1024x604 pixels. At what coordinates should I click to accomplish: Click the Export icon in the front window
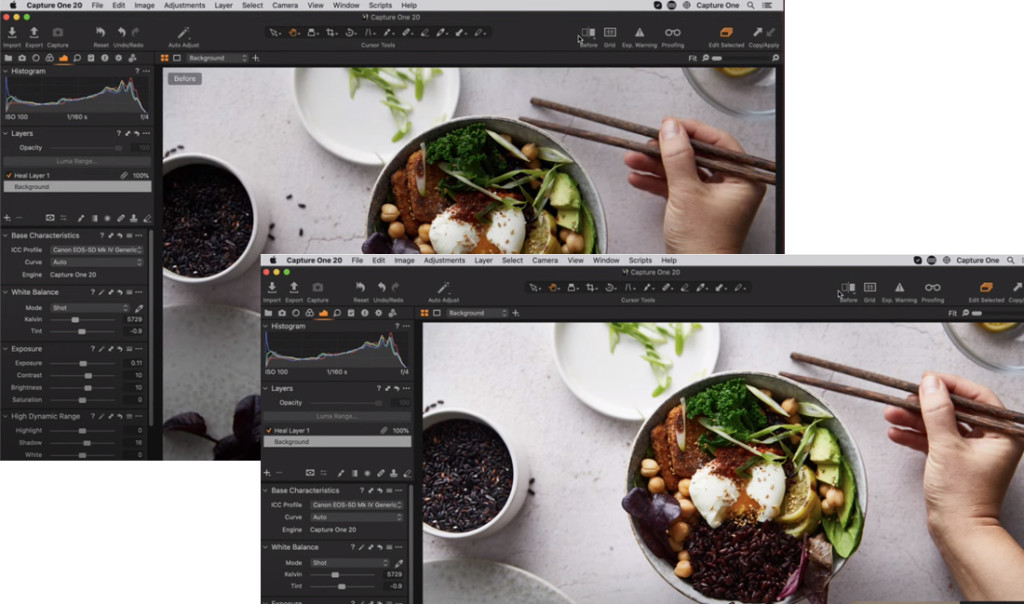coord(294,287)
